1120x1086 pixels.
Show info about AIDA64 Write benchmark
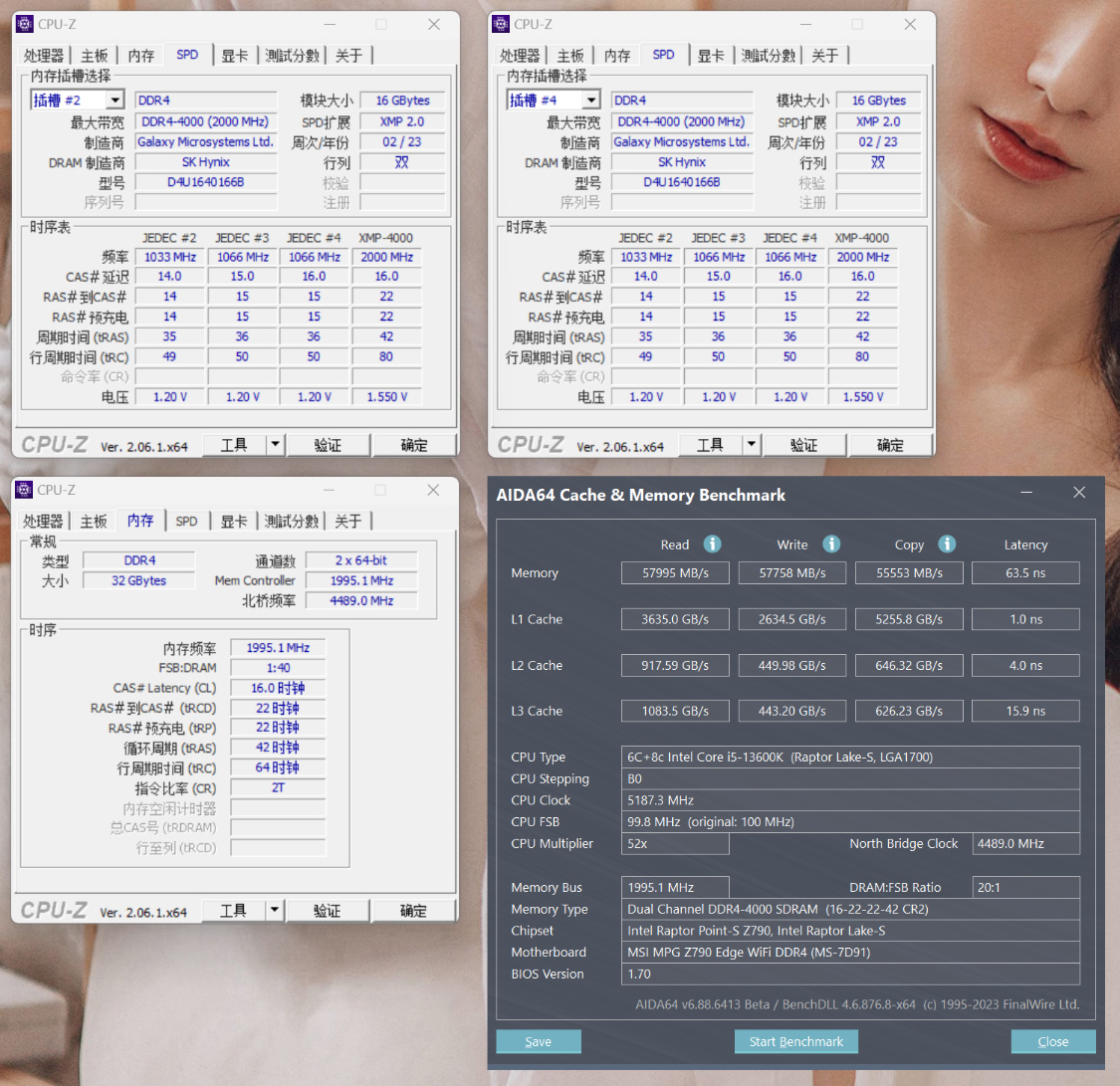tap(831, 544)
